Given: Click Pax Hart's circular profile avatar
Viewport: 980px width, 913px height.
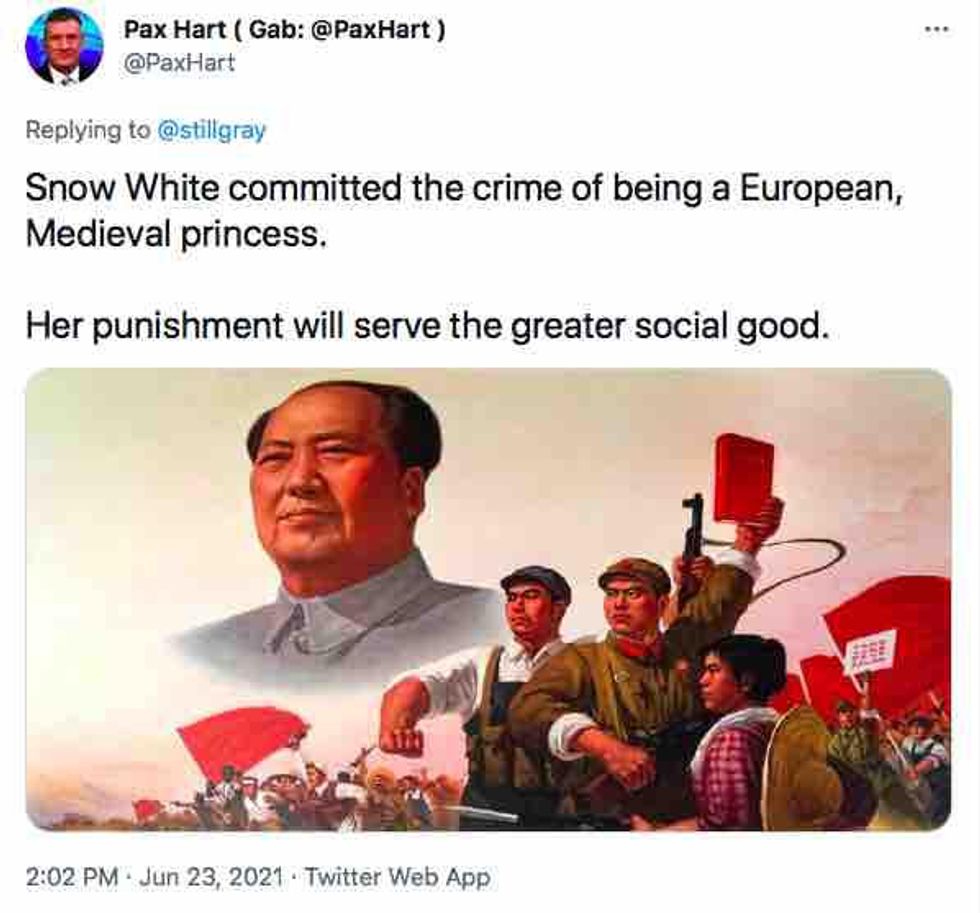Looking at the screenshot, I should (64, 47).
